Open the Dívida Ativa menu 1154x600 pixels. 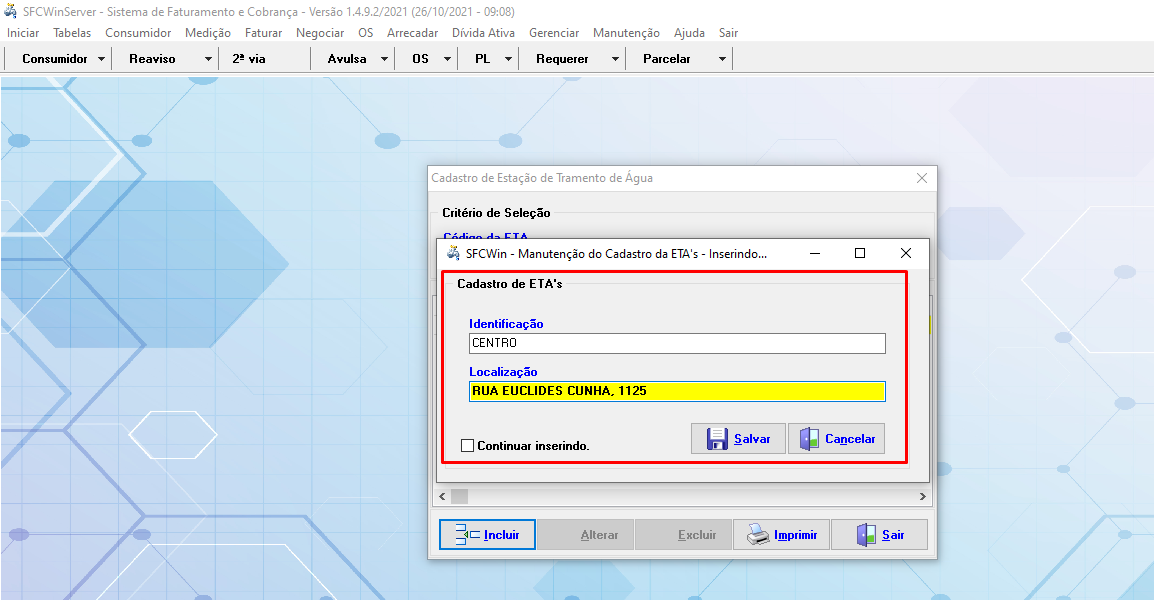pos(483,33)
